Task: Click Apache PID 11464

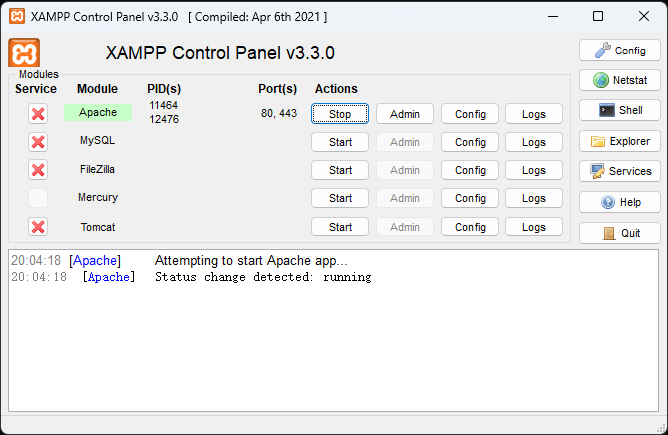Action: click(164, 105)
